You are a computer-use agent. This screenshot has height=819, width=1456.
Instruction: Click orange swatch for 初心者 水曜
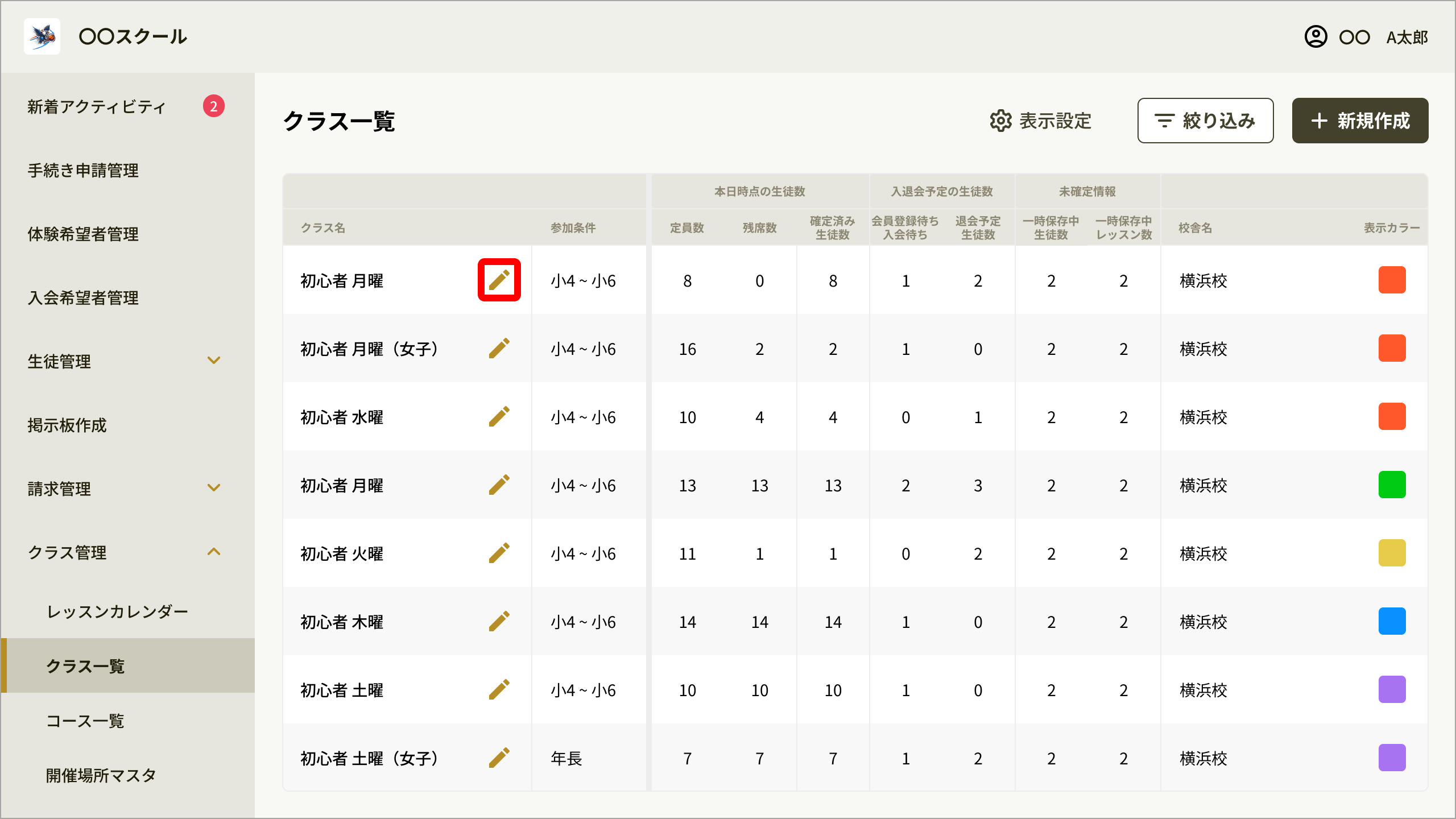click(x=1392, y=416)
